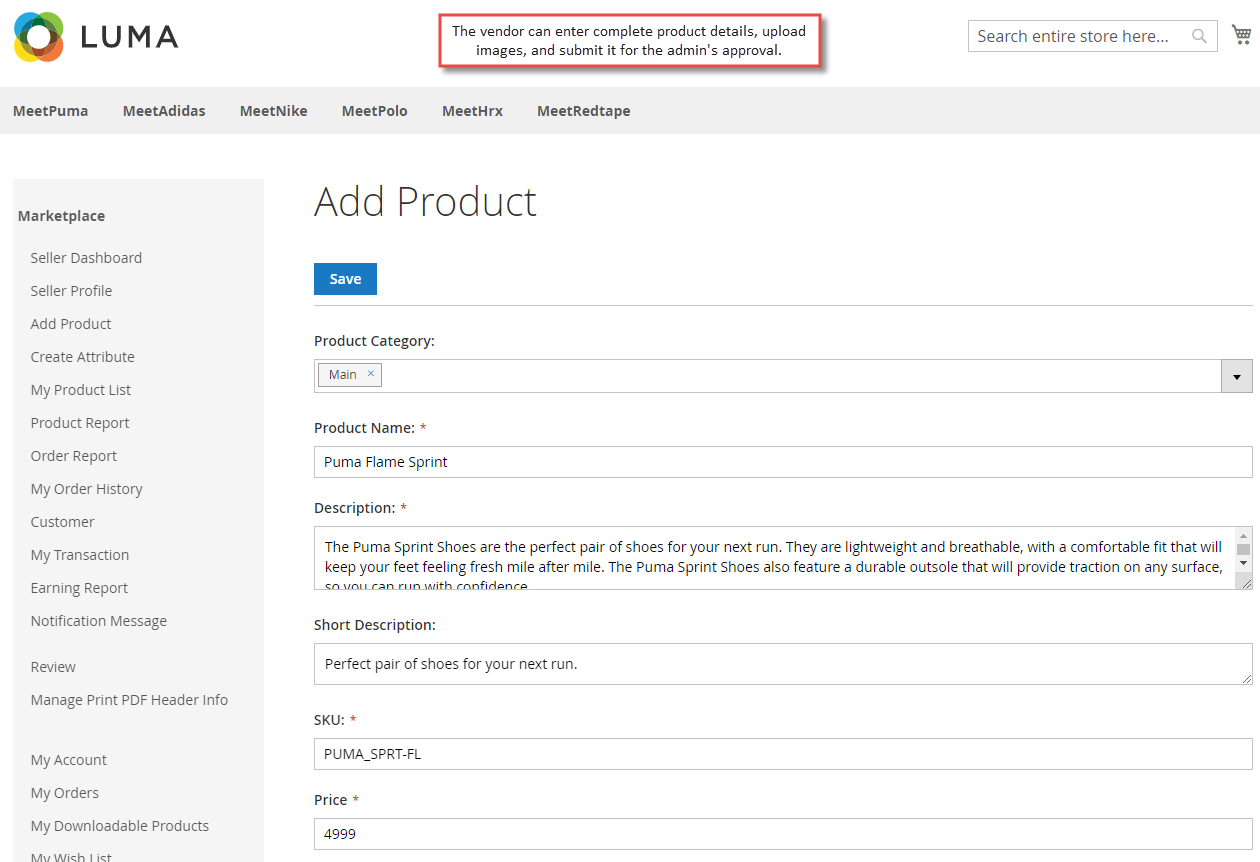The height and width of the screenshot is (862, 1260).
Task: Open the MeetAdidas menu
Action: pos(164,111)
